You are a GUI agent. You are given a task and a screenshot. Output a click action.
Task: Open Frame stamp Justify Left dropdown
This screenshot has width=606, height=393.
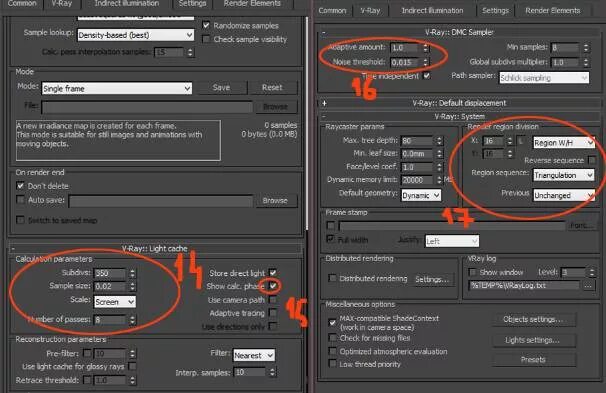[x=452, y=241]
